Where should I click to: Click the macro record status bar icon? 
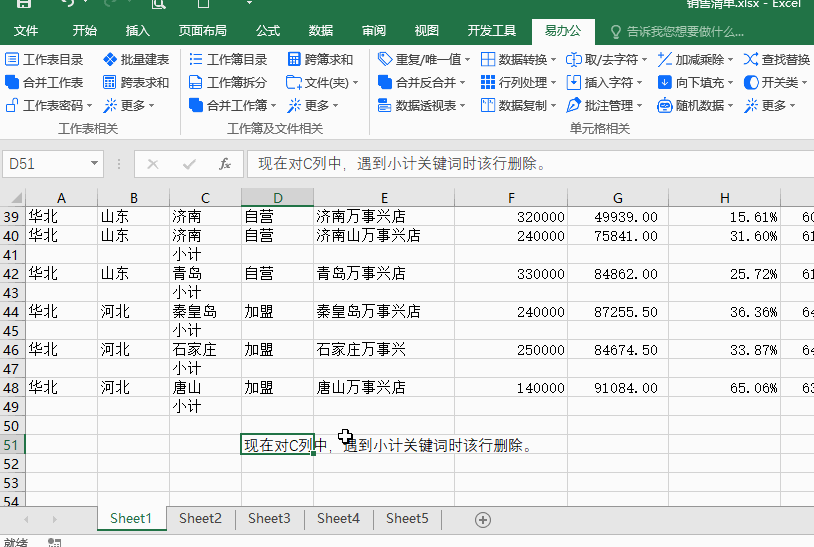click(x=55, y=542)
